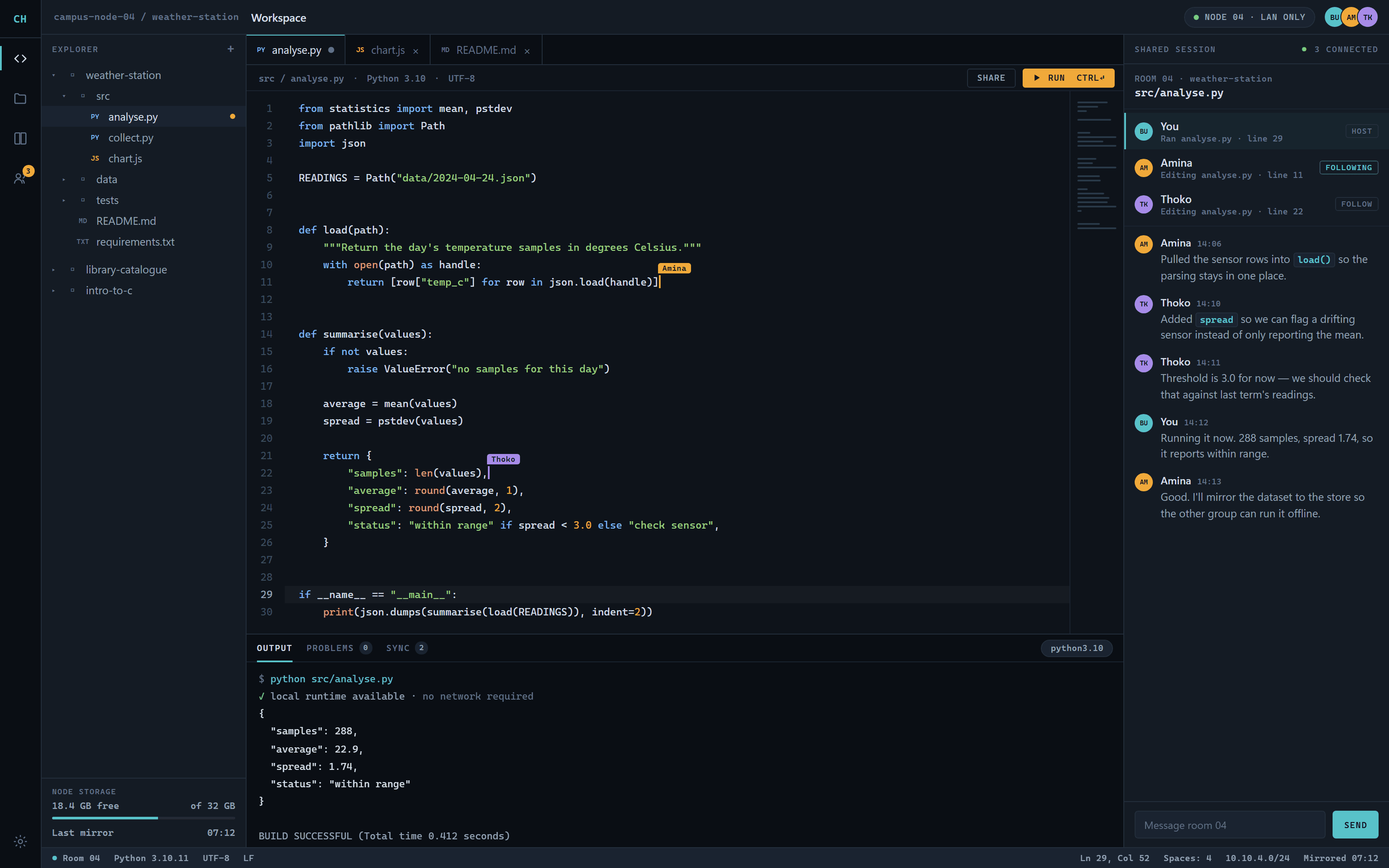Collapse the src folder
Viewport: 1389px width, 868px height.
[x=64, y=96]
